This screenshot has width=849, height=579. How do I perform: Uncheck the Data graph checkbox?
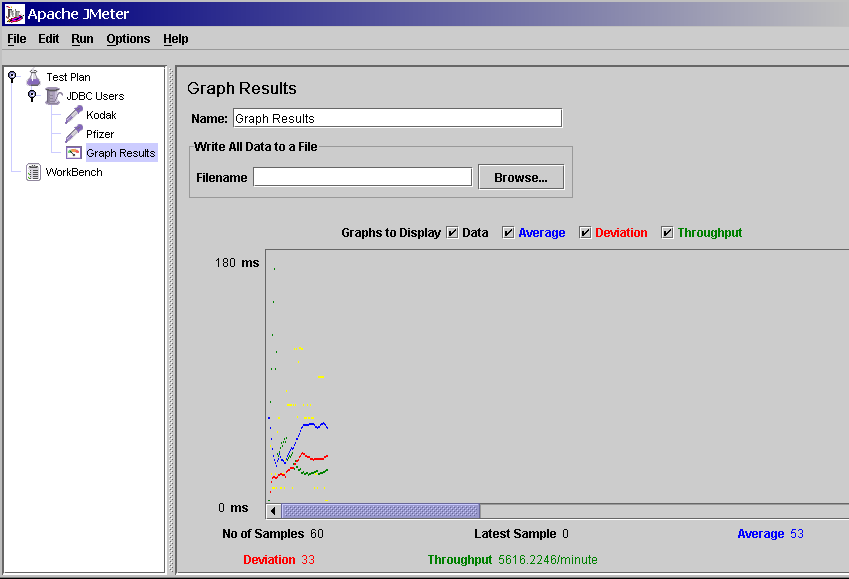453,233
